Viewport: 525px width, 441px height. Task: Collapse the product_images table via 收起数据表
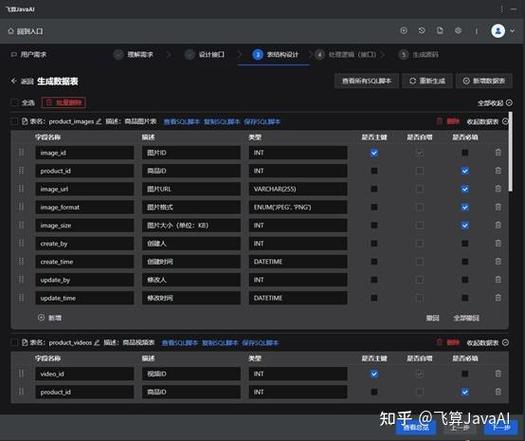[x=488, y=122]
